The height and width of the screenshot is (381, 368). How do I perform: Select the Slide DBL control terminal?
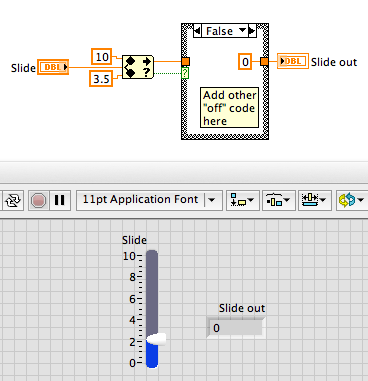(x=53, y=67)
